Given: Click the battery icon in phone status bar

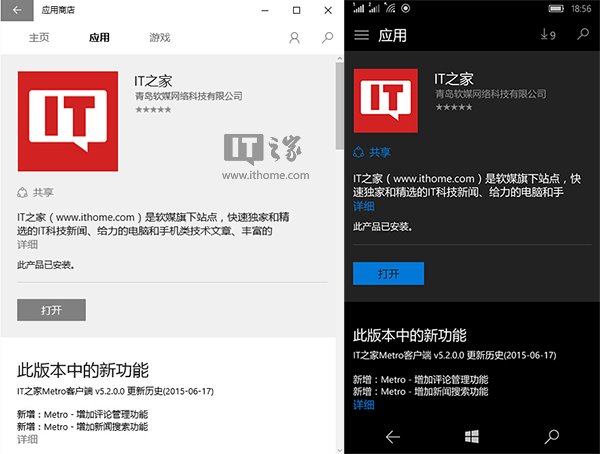Looking at the screenshot, I should point(556,8).
